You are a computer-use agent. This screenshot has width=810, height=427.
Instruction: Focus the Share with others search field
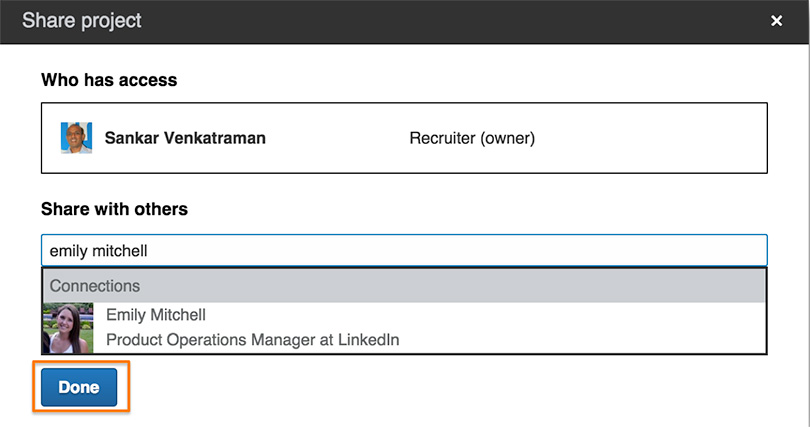tap(400, 250)
